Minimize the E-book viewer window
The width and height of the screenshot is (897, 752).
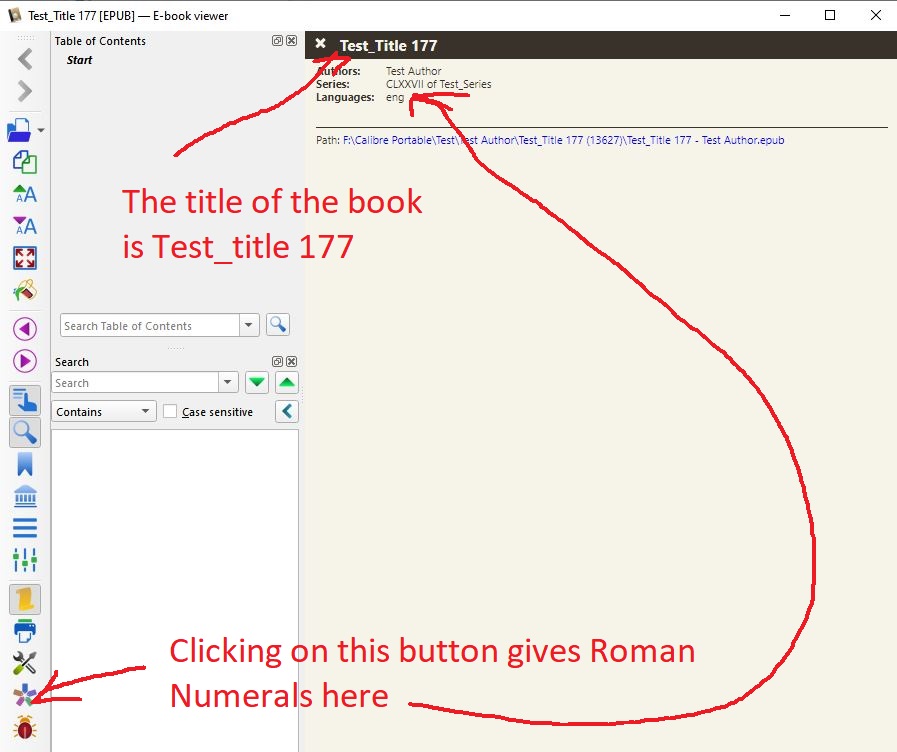click(785, 15)
